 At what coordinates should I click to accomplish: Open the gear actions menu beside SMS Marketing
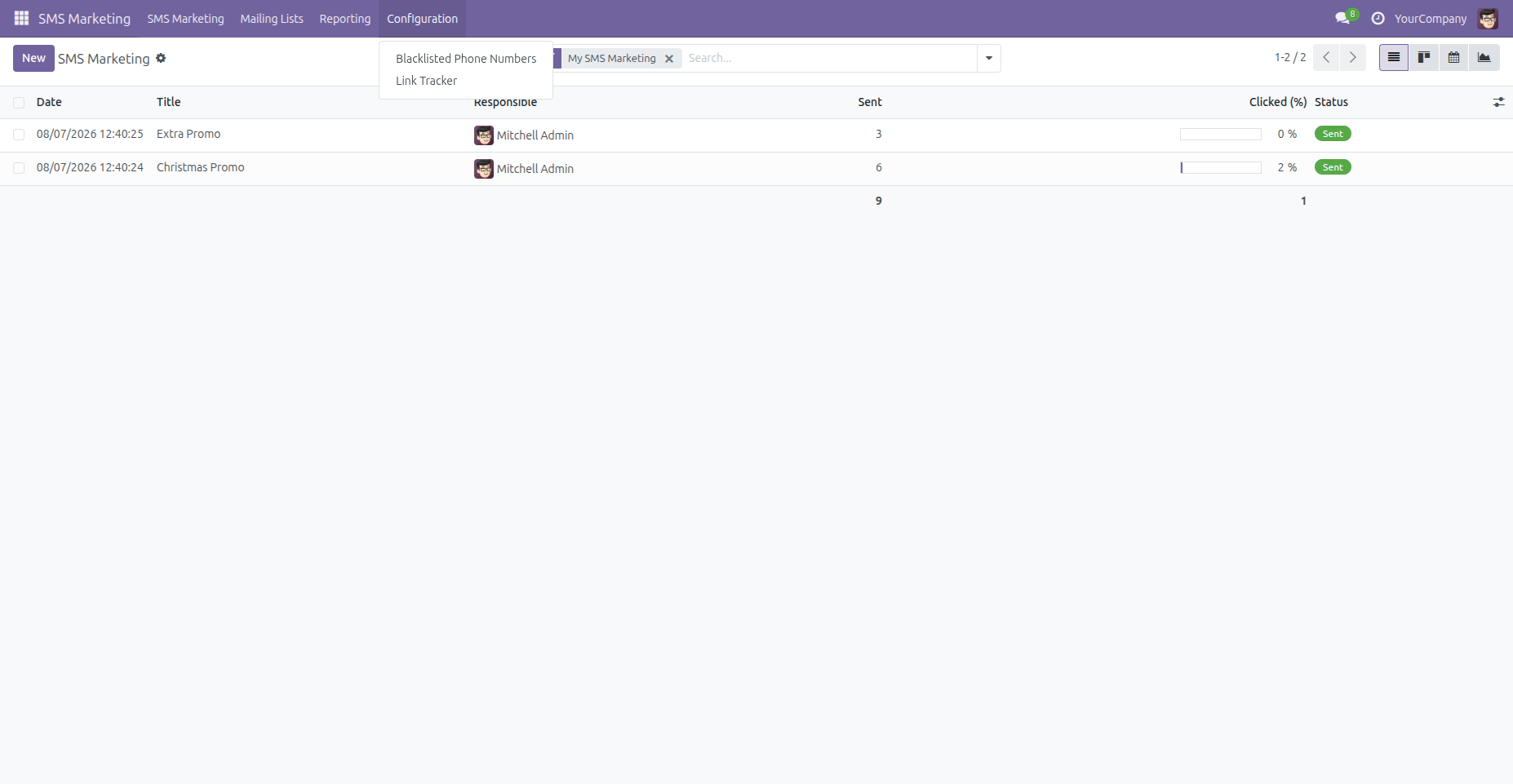point(161,58)
